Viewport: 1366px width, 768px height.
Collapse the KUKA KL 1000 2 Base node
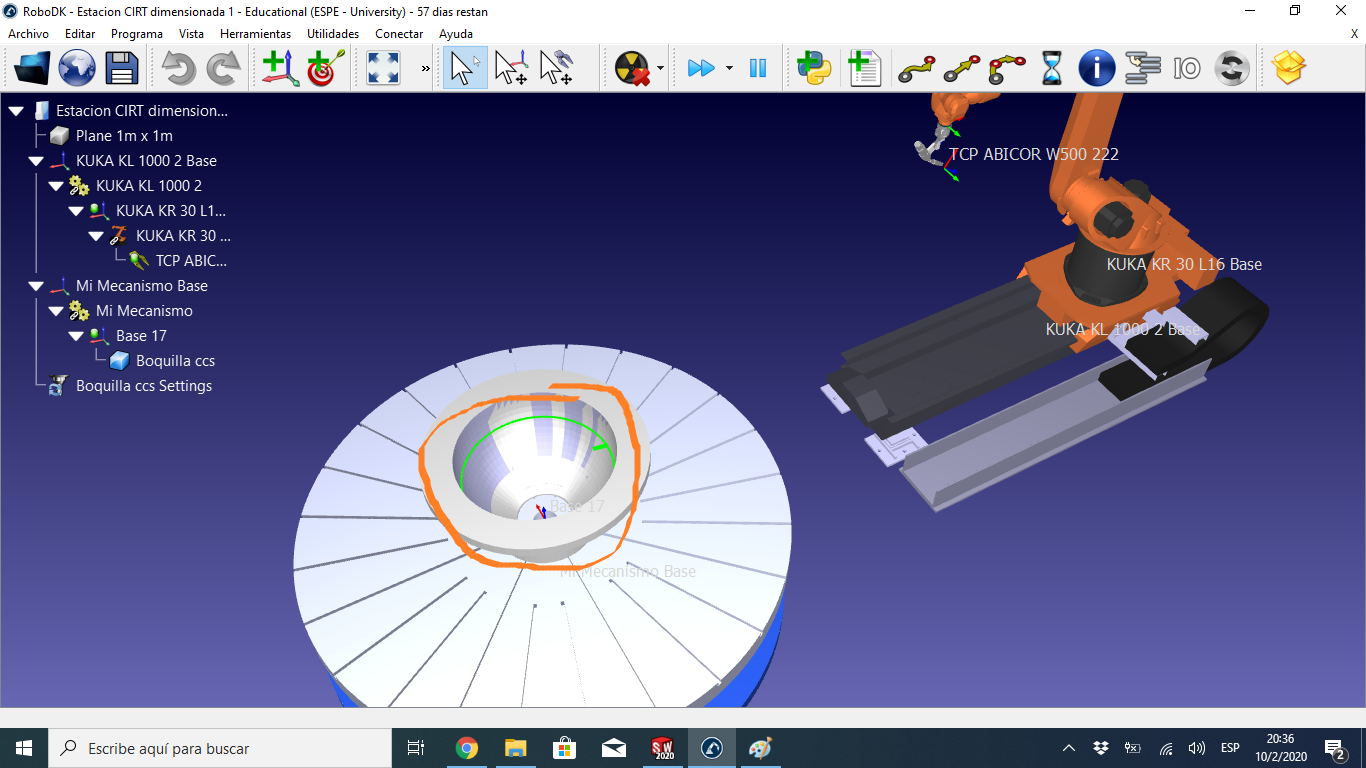[36, 161]
